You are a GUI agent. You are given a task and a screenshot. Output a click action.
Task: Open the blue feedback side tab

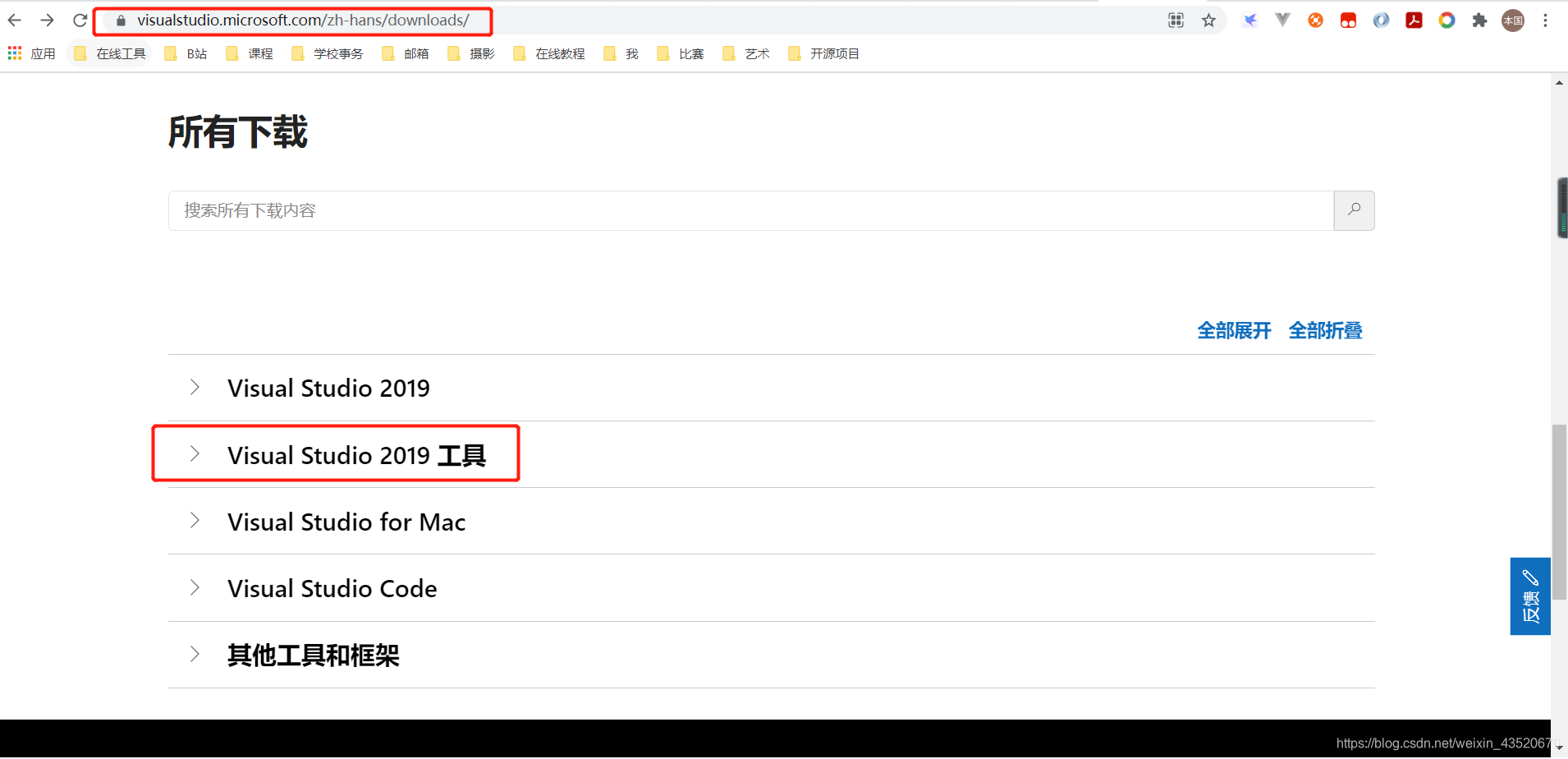tap(1530, 596)
